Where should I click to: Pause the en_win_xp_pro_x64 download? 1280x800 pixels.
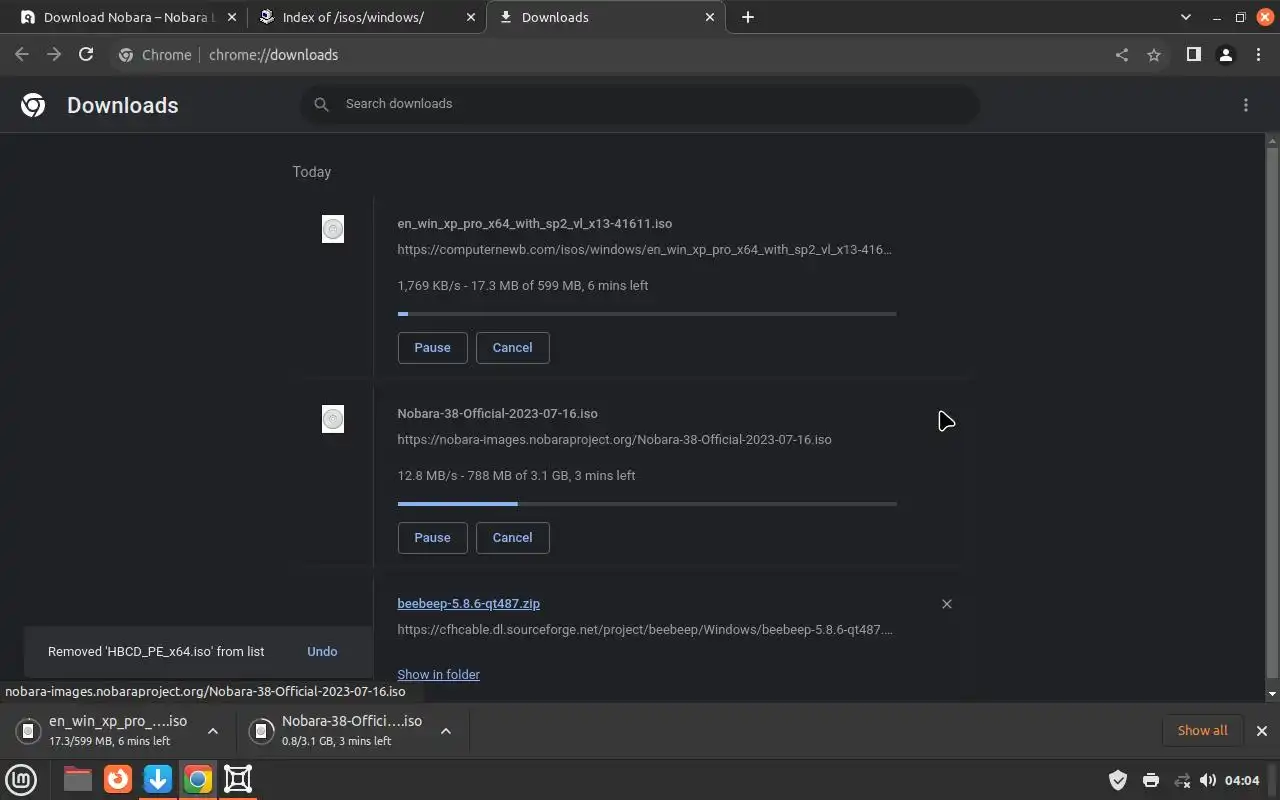tap(432, 348)
